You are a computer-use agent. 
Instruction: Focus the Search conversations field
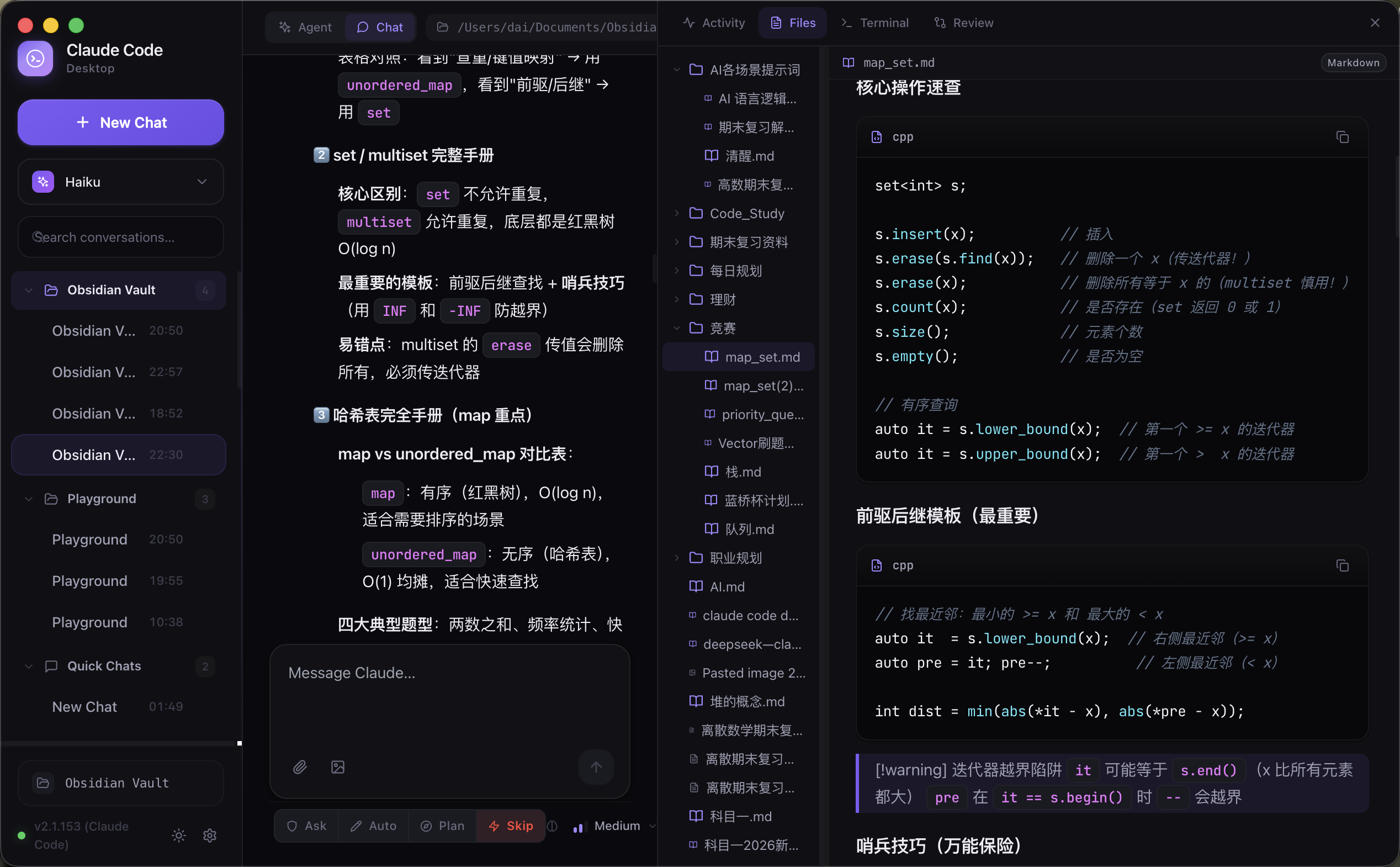(121, 237)
